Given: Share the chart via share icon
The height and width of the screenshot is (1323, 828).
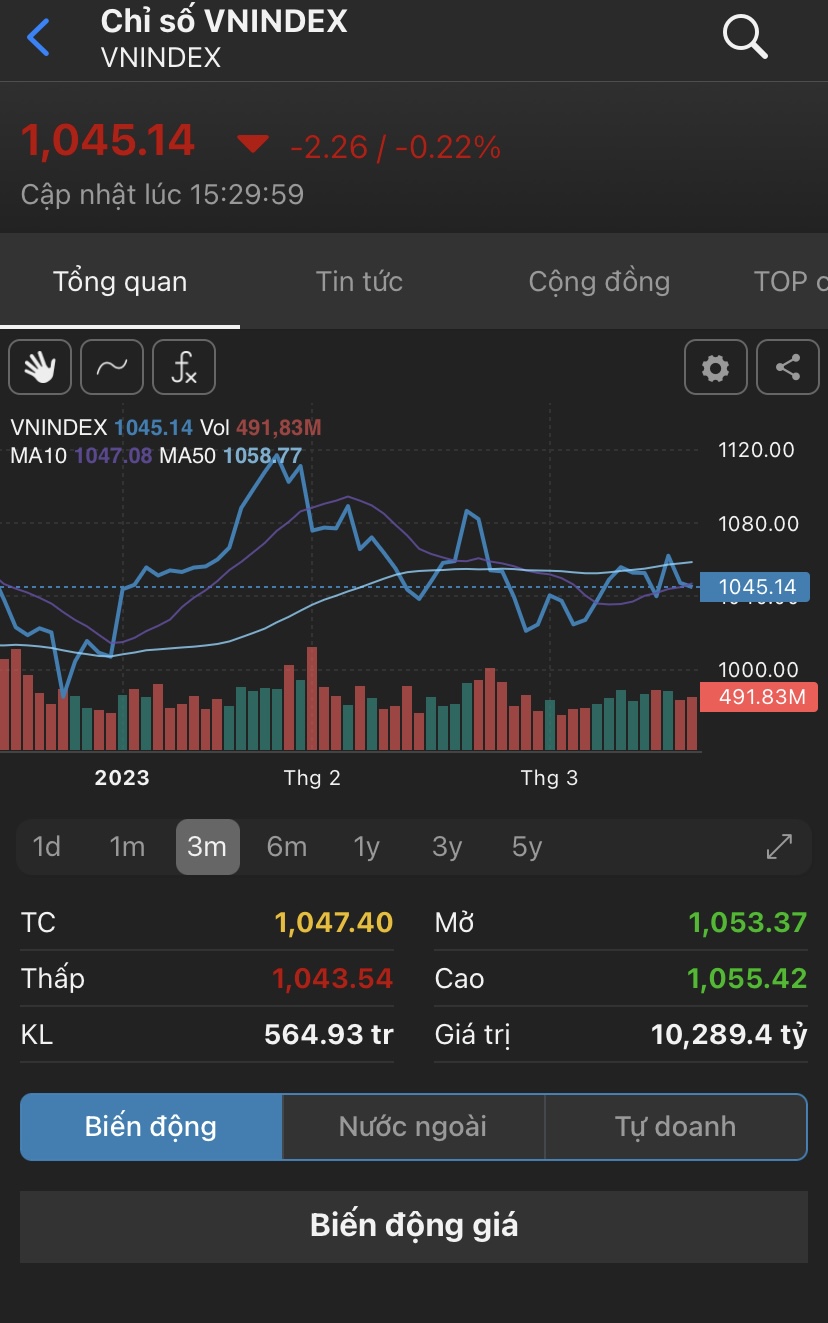Looking at the screenshot, I should [788, 367].
